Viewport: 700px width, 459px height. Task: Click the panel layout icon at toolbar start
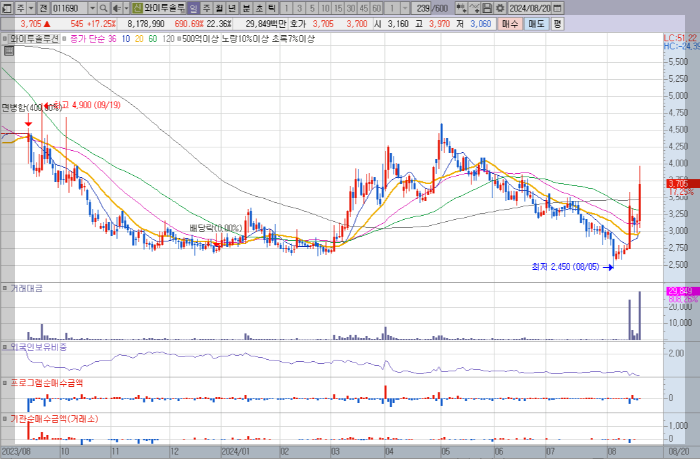(7, 8)
